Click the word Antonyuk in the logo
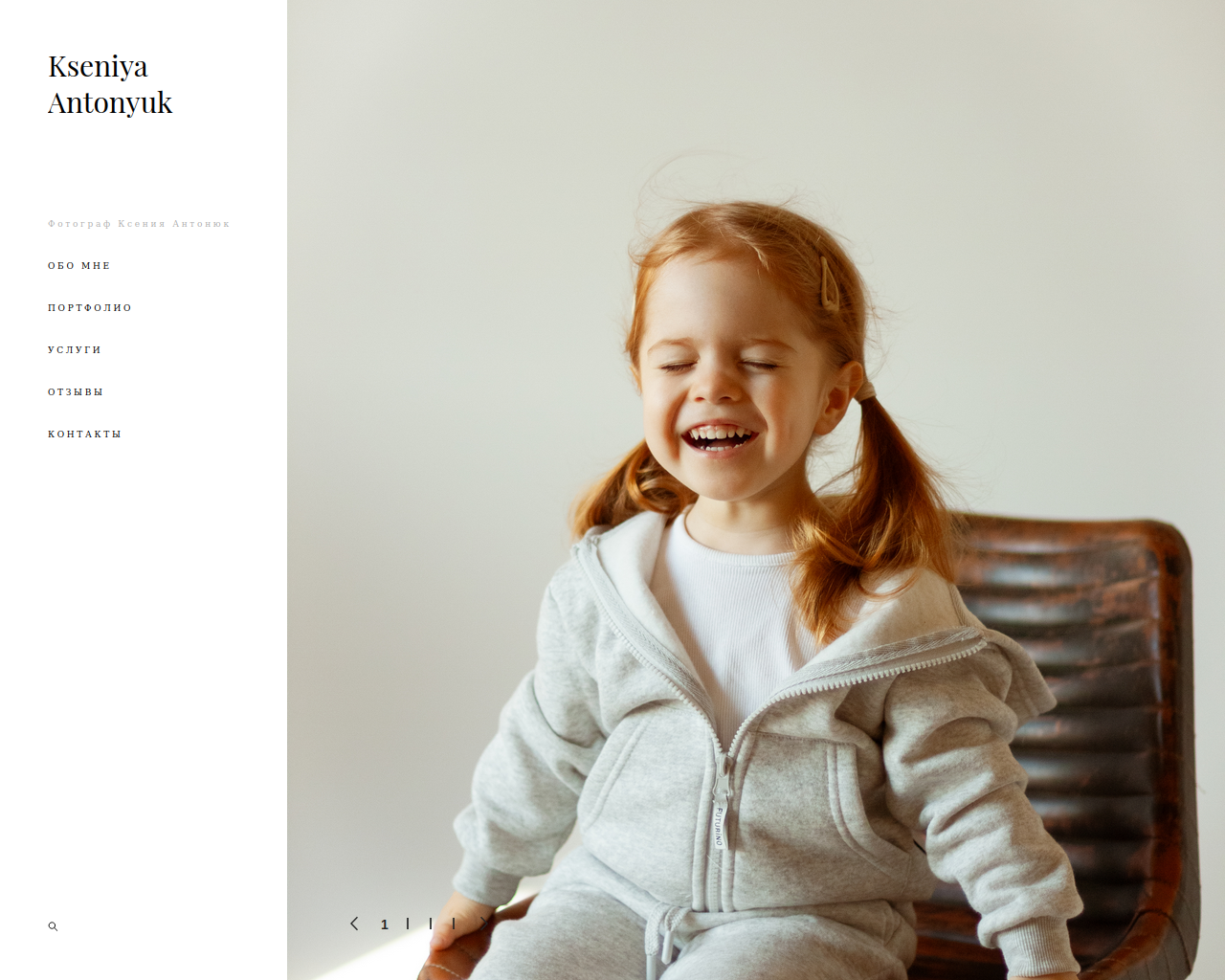 pyautogui.click(x=110, y=102)
